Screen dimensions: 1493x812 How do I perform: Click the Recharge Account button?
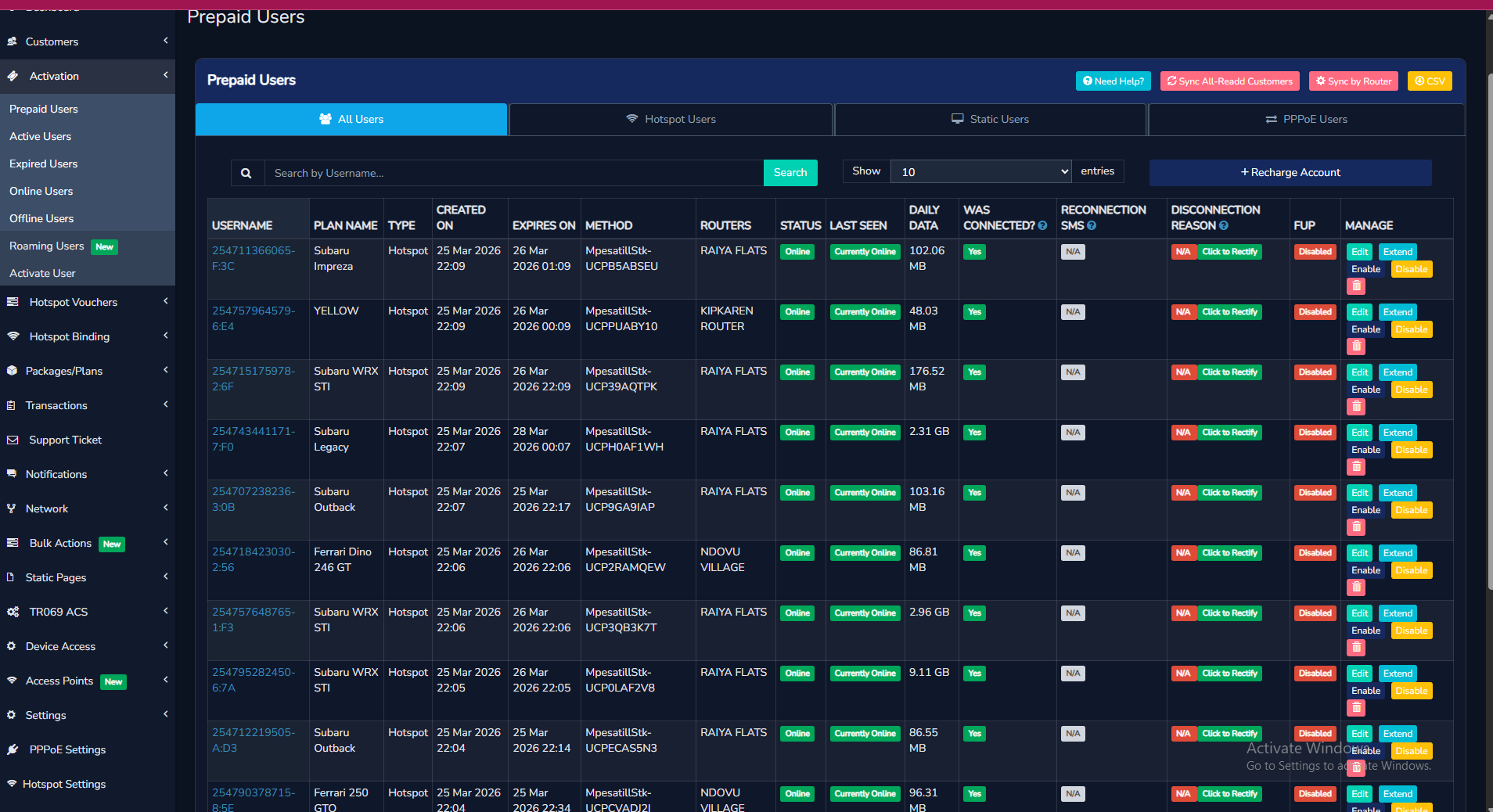pyautogui.click(x=1290, y=172)
